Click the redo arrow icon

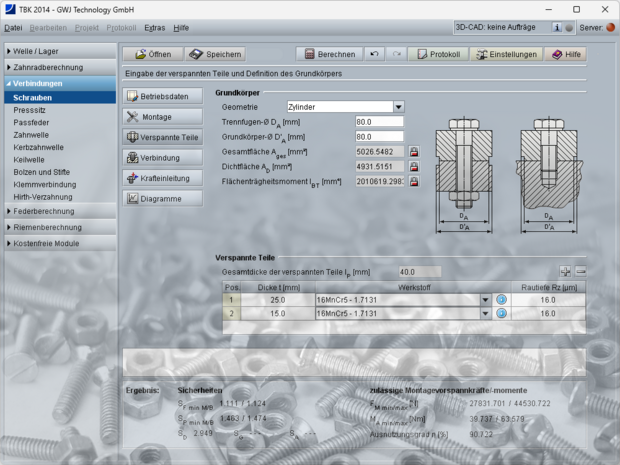pyautogui.click(x=396, y=54)
